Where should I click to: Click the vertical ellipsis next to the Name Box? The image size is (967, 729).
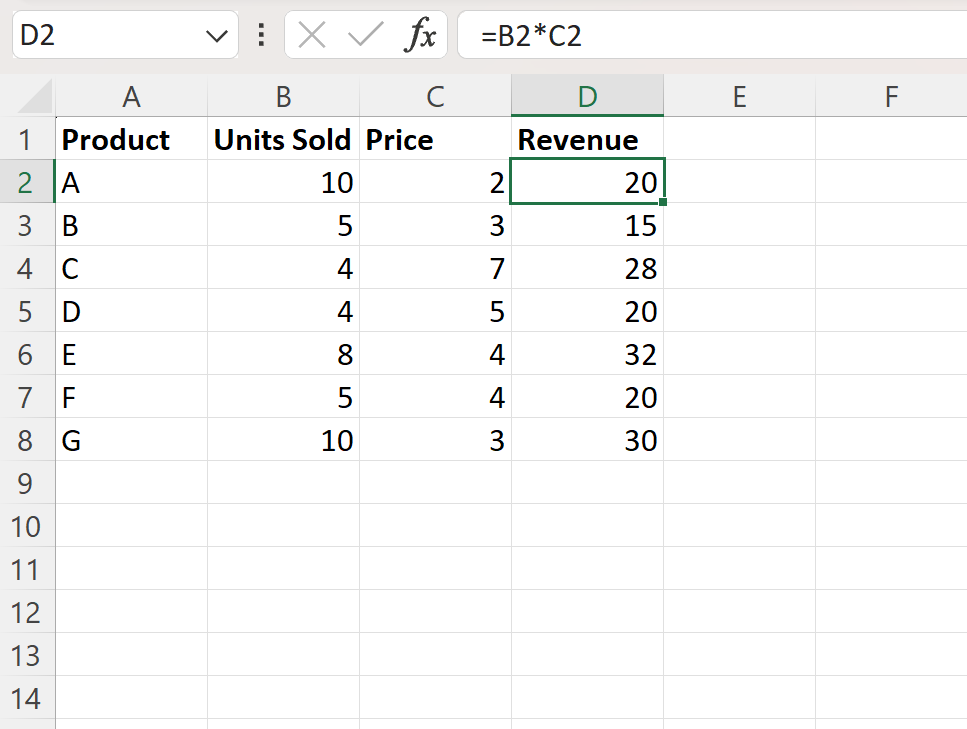pyautogui.click(x=259, y=33)
